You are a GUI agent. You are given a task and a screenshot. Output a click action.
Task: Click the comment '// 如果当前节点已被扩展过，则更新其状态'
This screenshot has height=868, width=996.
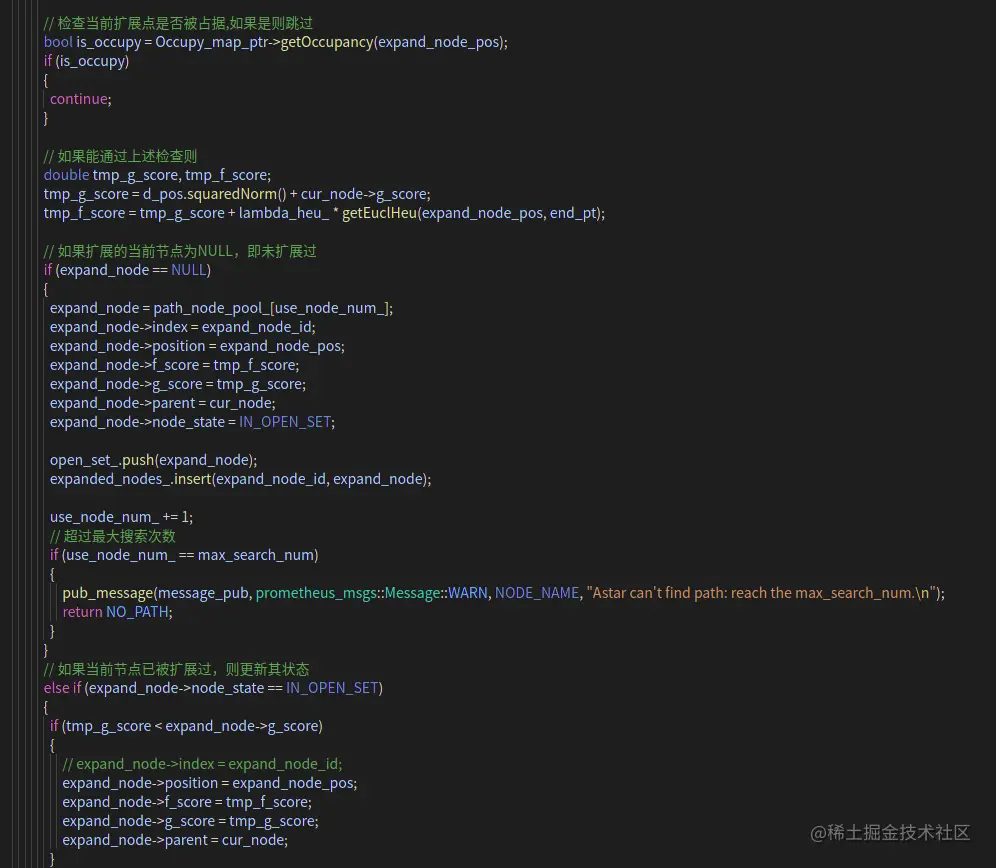tap(176, 669)
